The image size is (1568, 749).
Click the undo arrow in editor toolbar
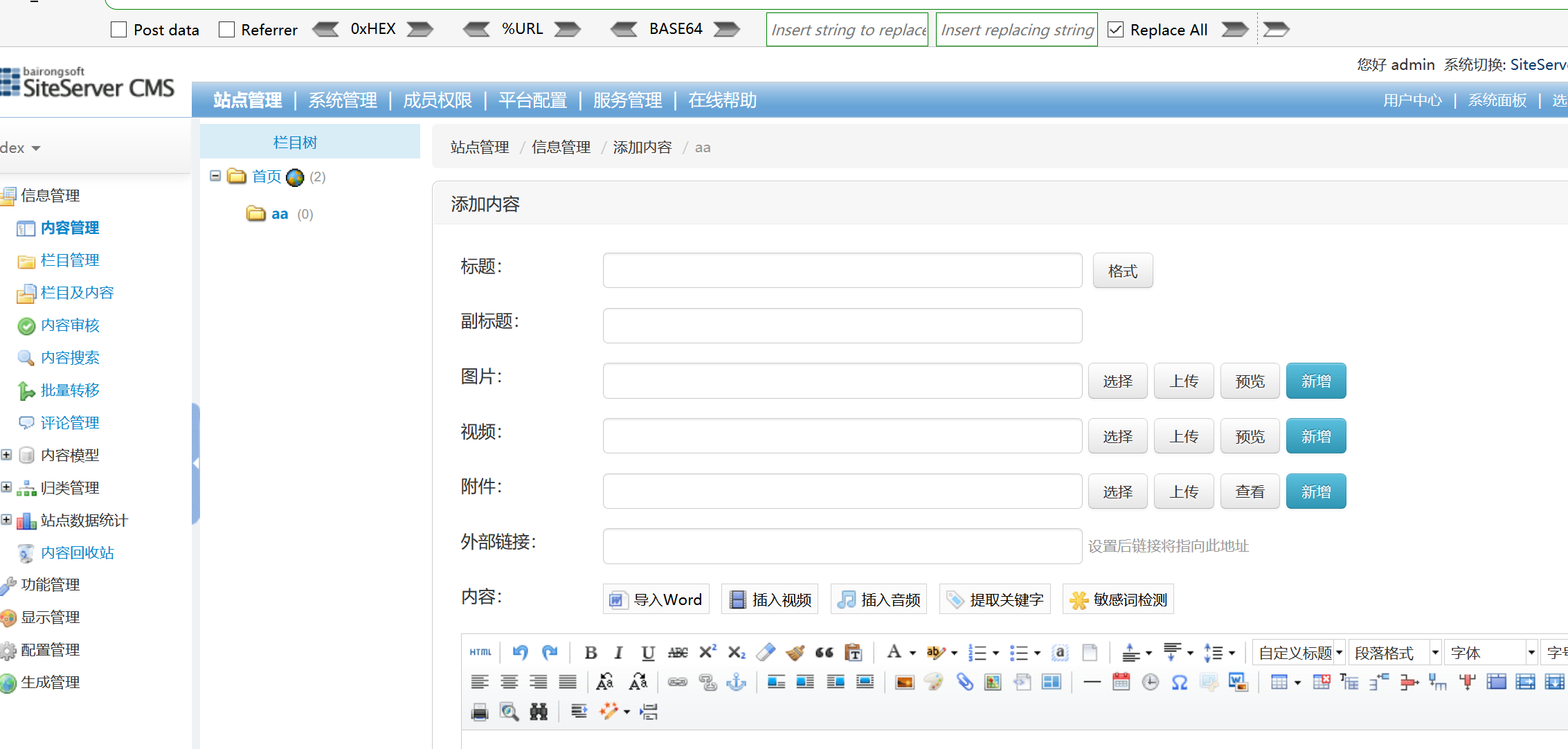point(520,652)
